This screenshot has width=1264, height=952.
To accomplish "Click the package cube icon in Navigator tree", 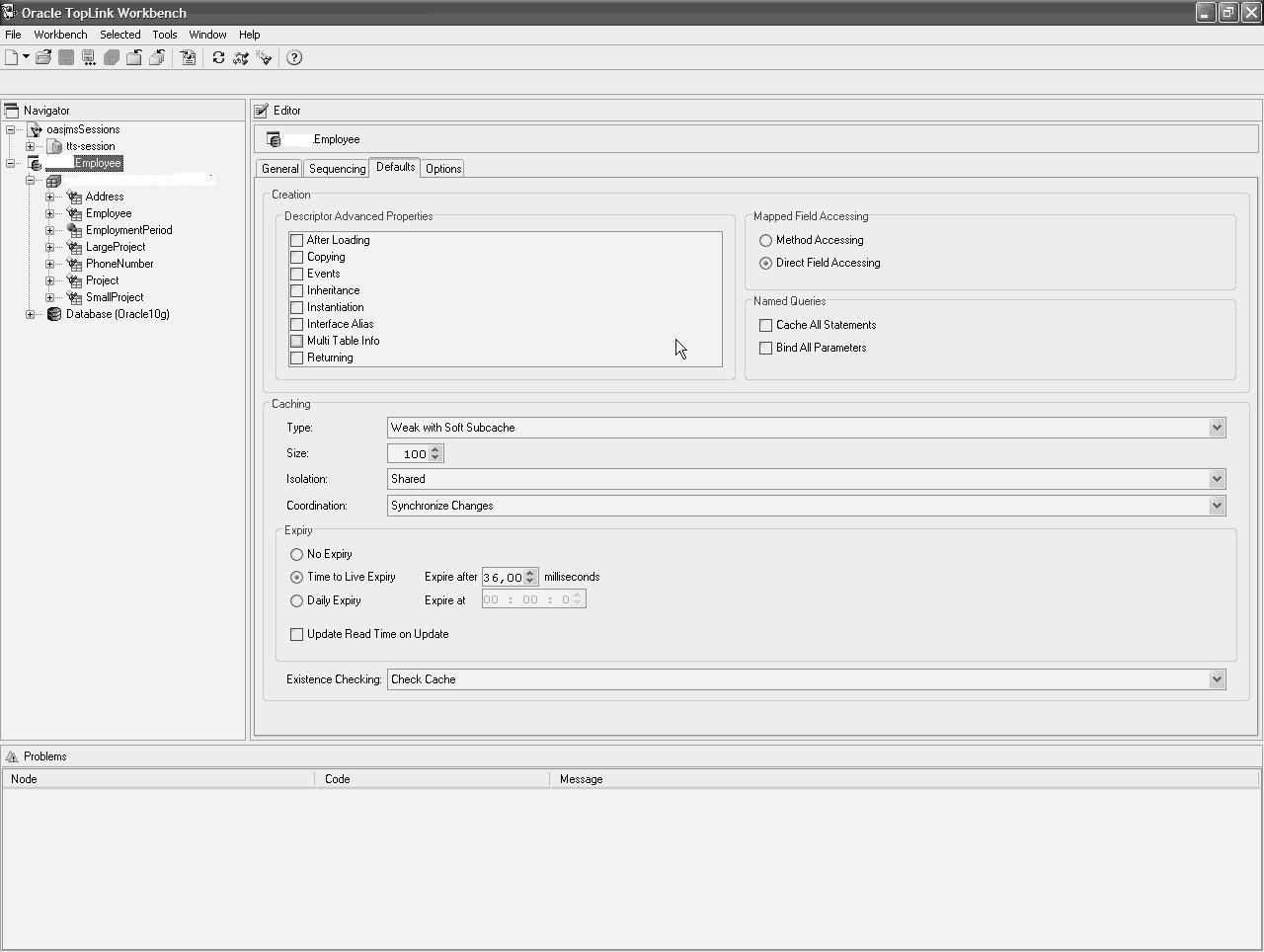I will pos(54,181).
